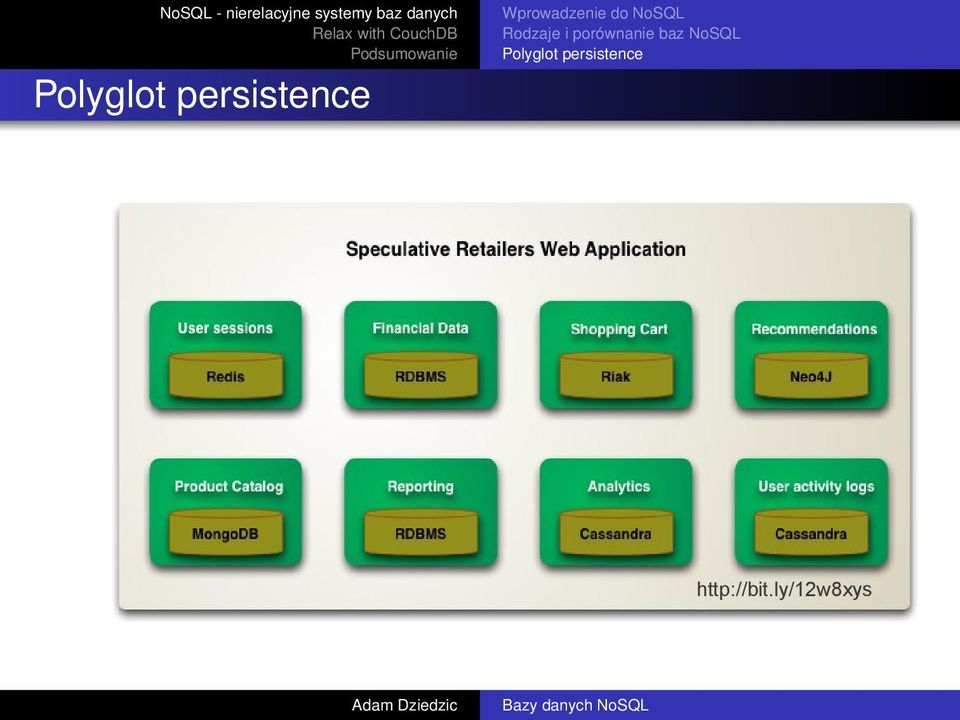Viewport: 960px width, 720px height.
Task: Select the Neo4J database cylinder
Action: pos(811,375)
